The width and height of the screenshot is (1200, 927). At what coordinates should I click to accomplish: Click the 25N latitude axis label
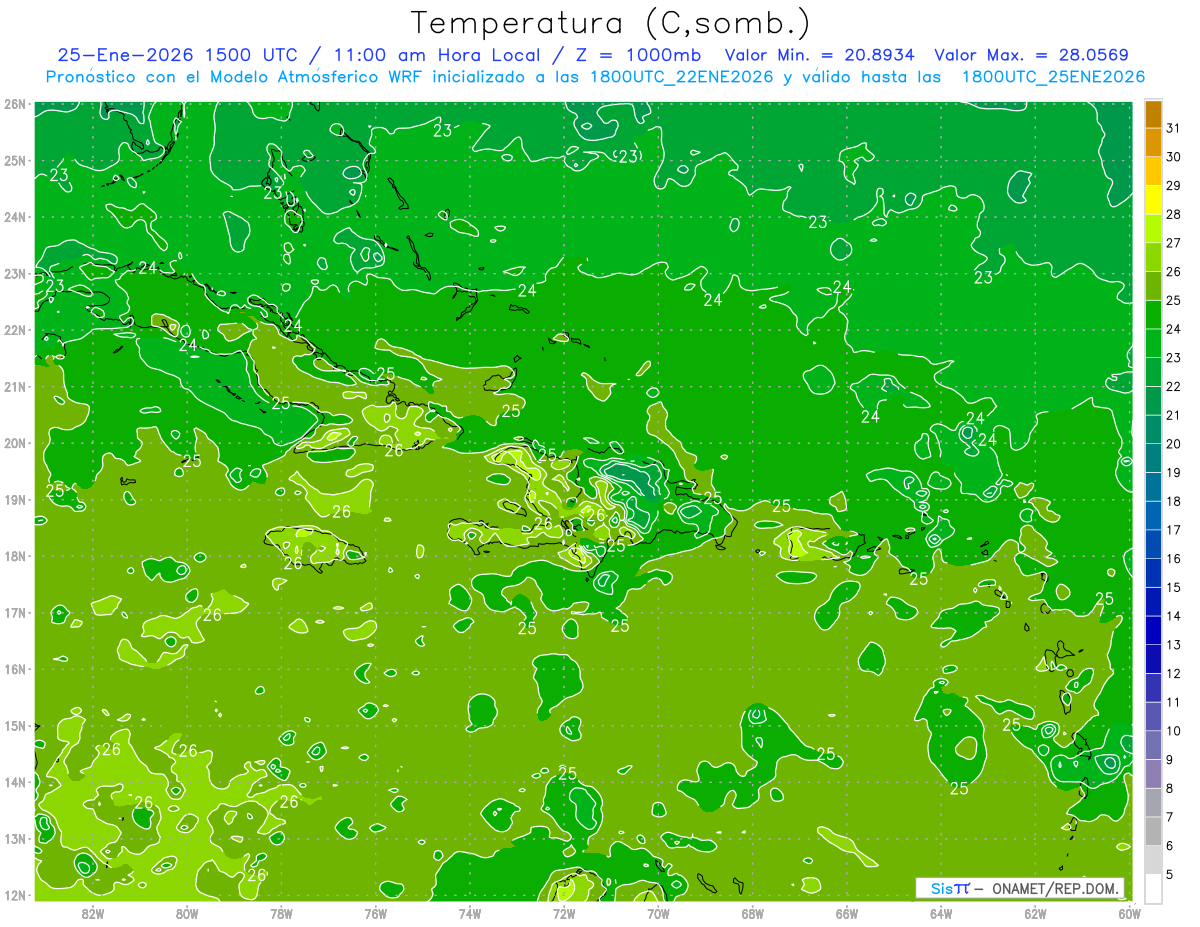(x=14, y=160)
